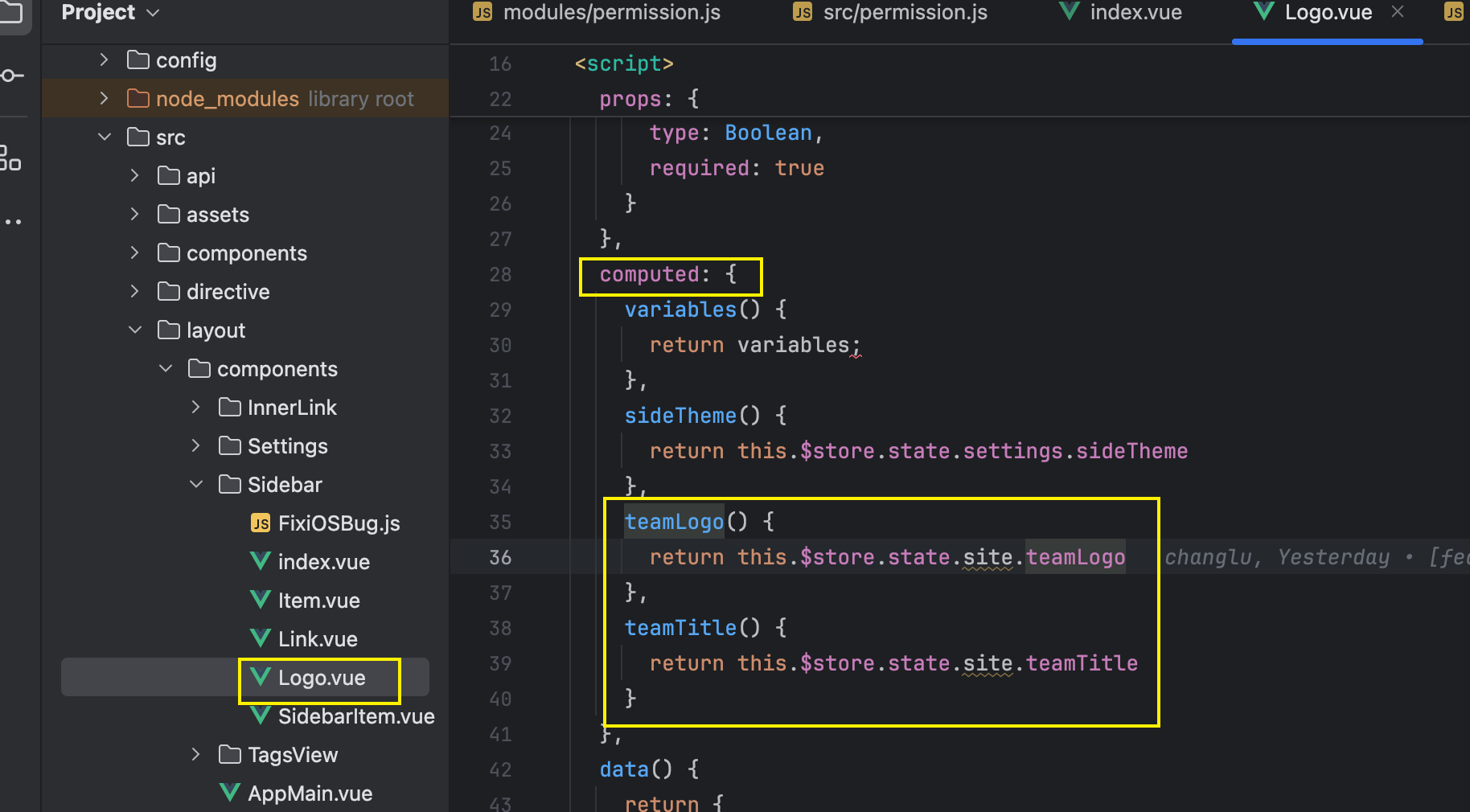Expand the api folder
Image resolution: width=1470 pixels, height=812 pixels.
pyautogui.click(x=134, y=176)
